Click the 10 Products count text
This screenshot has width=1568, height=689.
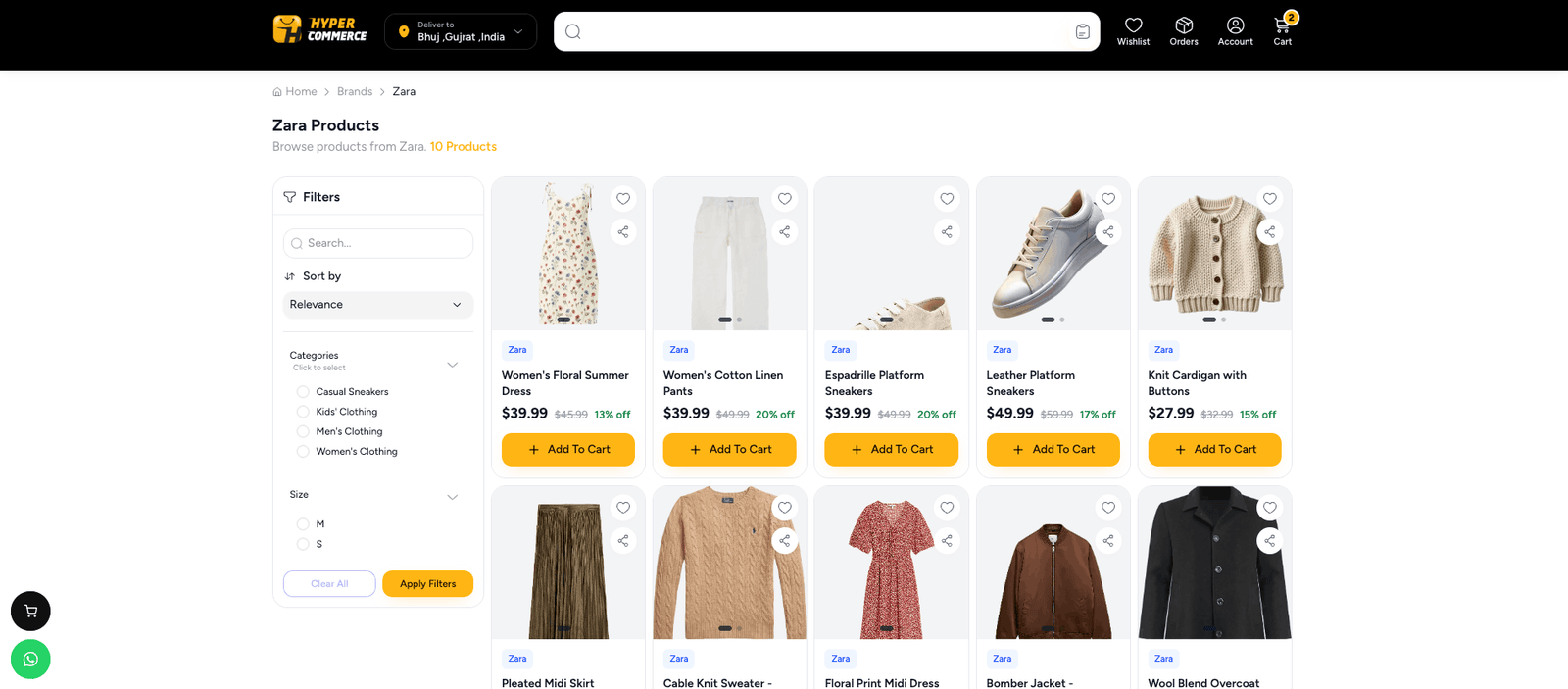pyautogui.click(x=464, y=147)
